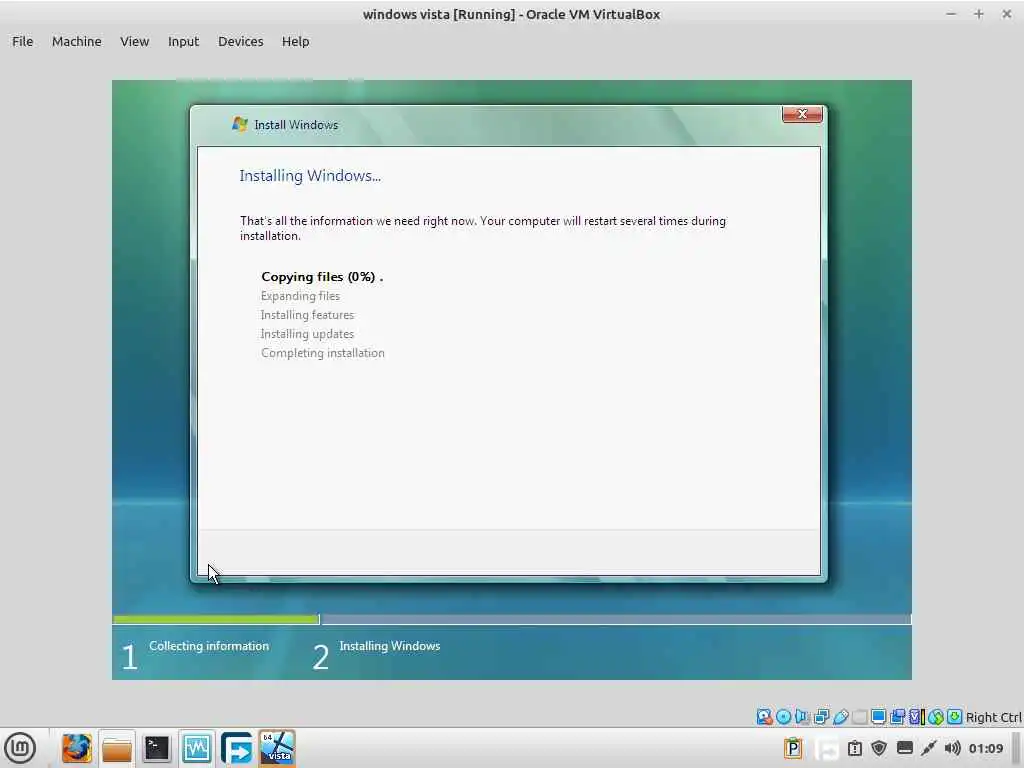Image resolution: width=1024 pixels, height=768 pixels.
Task: Open the system monitor panel icon
Action: tap(197, 748)
